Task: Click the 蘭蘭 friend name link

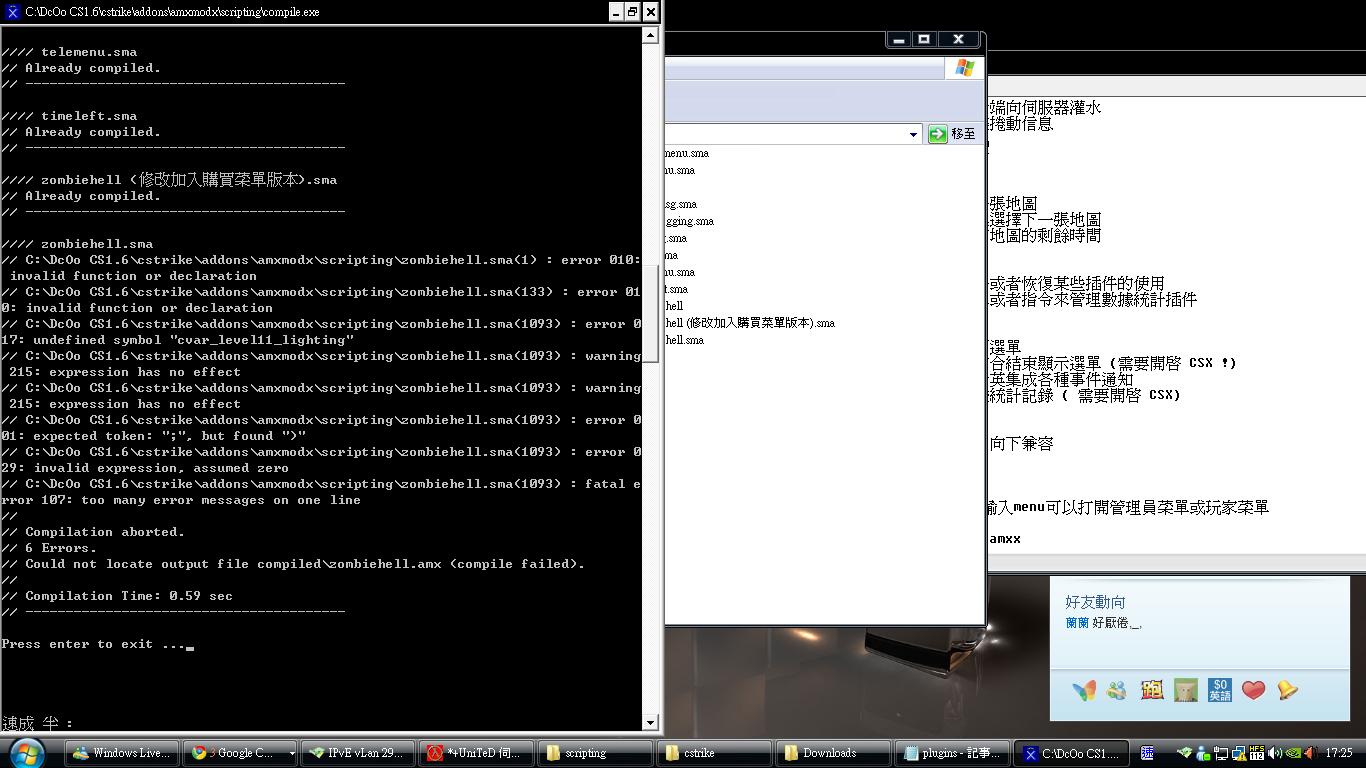Action: (1077, 623)
